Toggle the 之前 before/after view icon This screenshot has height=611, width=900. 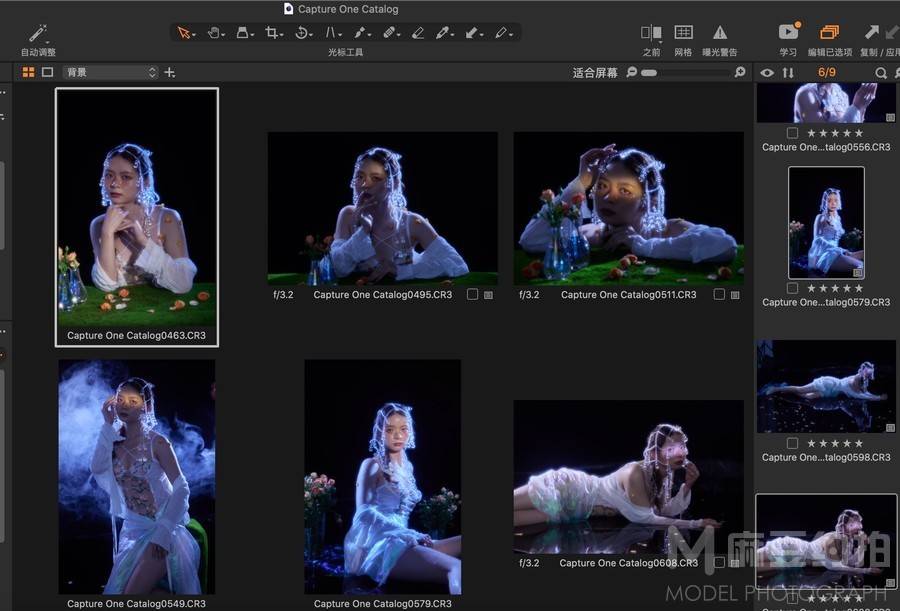click(x=651, y=32)
